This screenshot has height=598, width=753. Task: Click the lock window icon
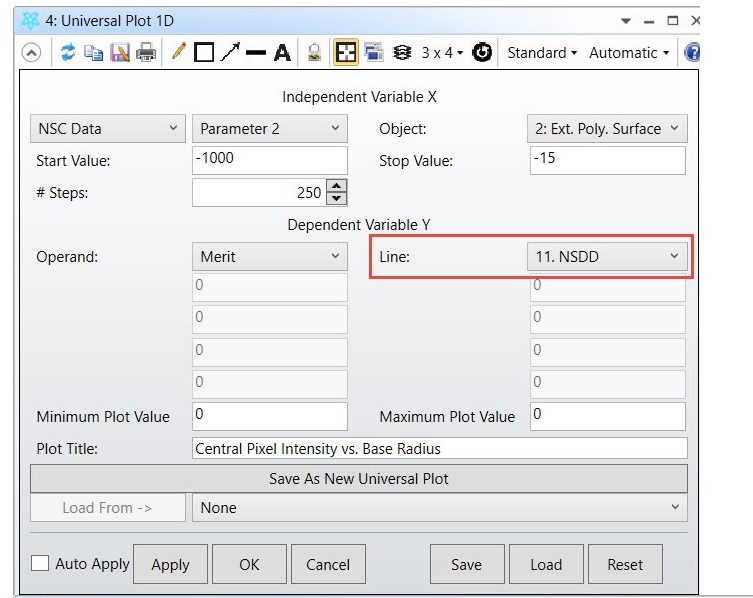(315, 52)
